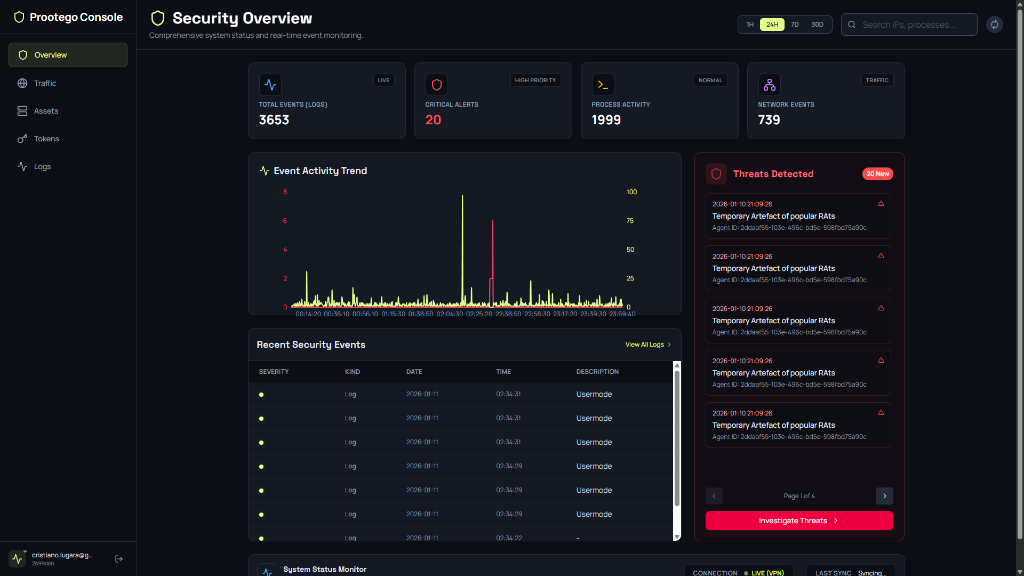Click the previous page chevron in threats panel
Image resolution: width=1024 pixels, height=576 pixels.
(714, 496)
